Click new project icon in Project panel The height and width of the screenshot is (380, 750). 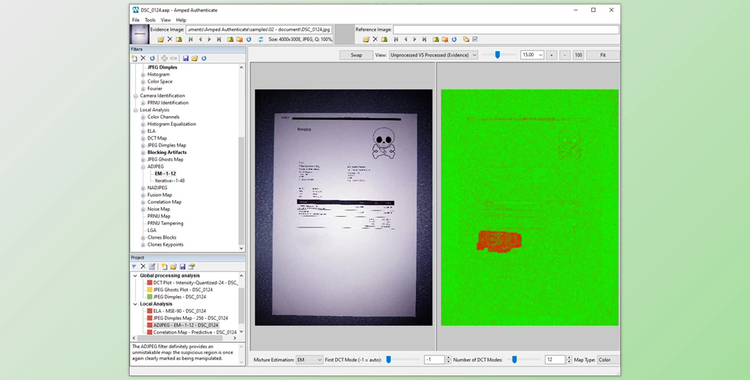[164, 267]
